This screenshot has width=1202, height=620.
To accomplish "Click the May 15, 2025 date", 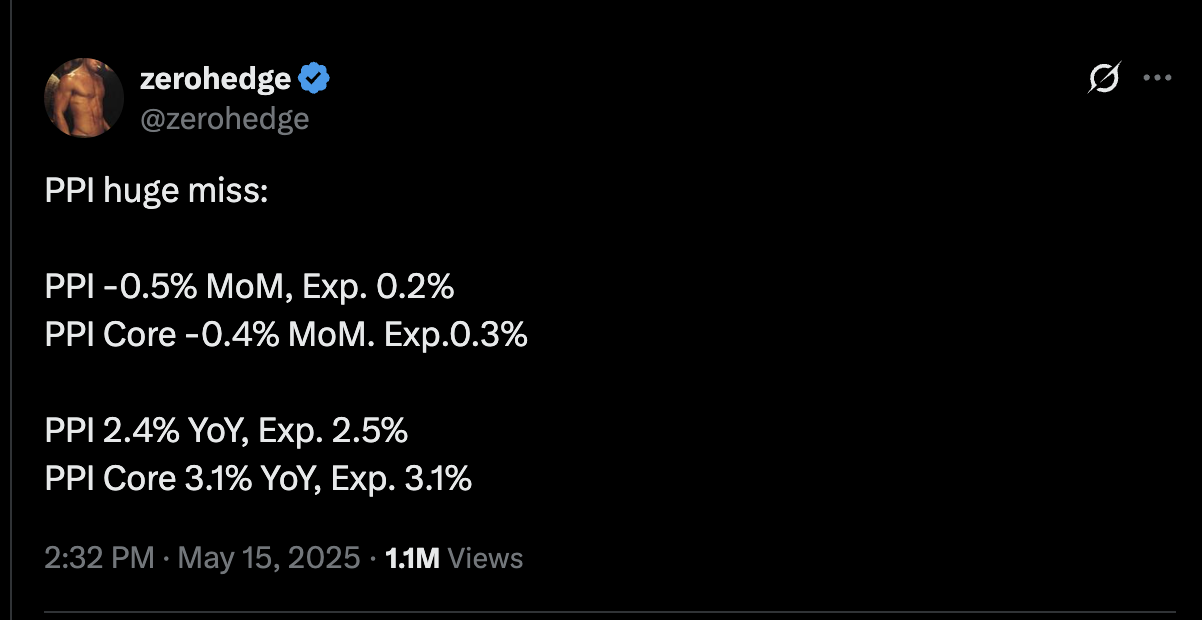I will [269, 558].
